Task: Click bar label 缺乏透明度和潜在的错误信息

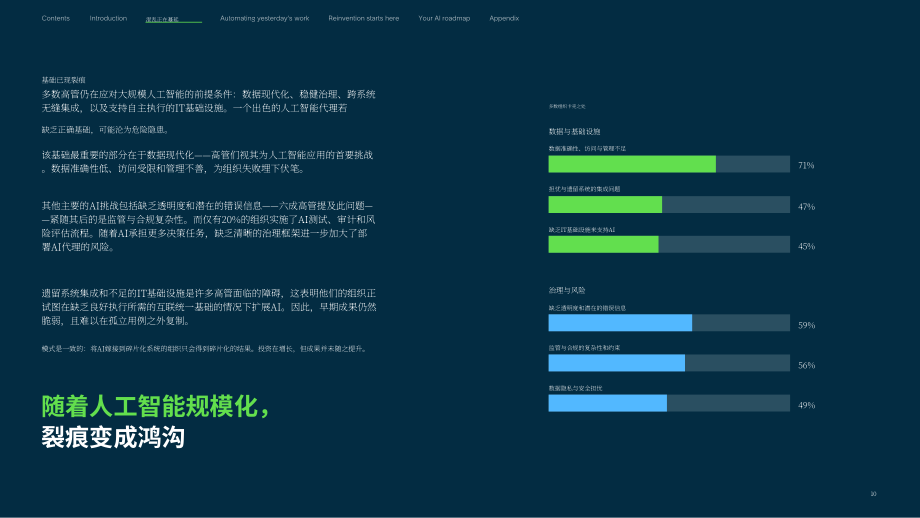Action: point(587,308)
